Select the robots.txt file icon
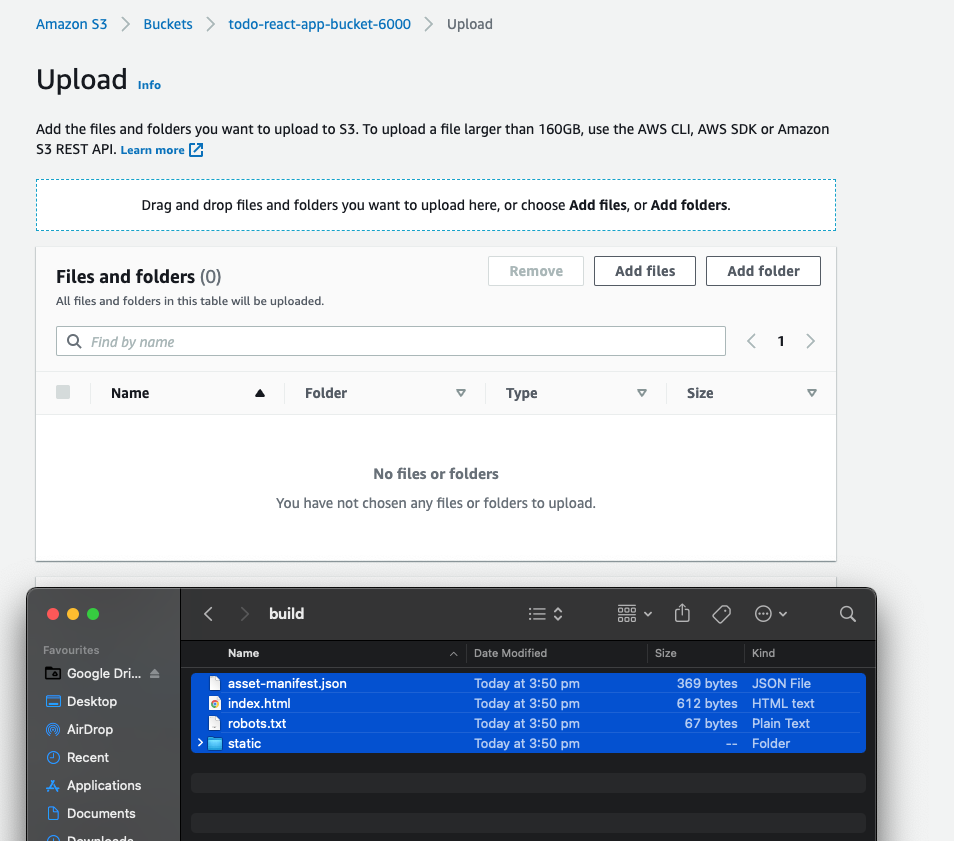The image size is (954, 841). (x=215, y=724)
